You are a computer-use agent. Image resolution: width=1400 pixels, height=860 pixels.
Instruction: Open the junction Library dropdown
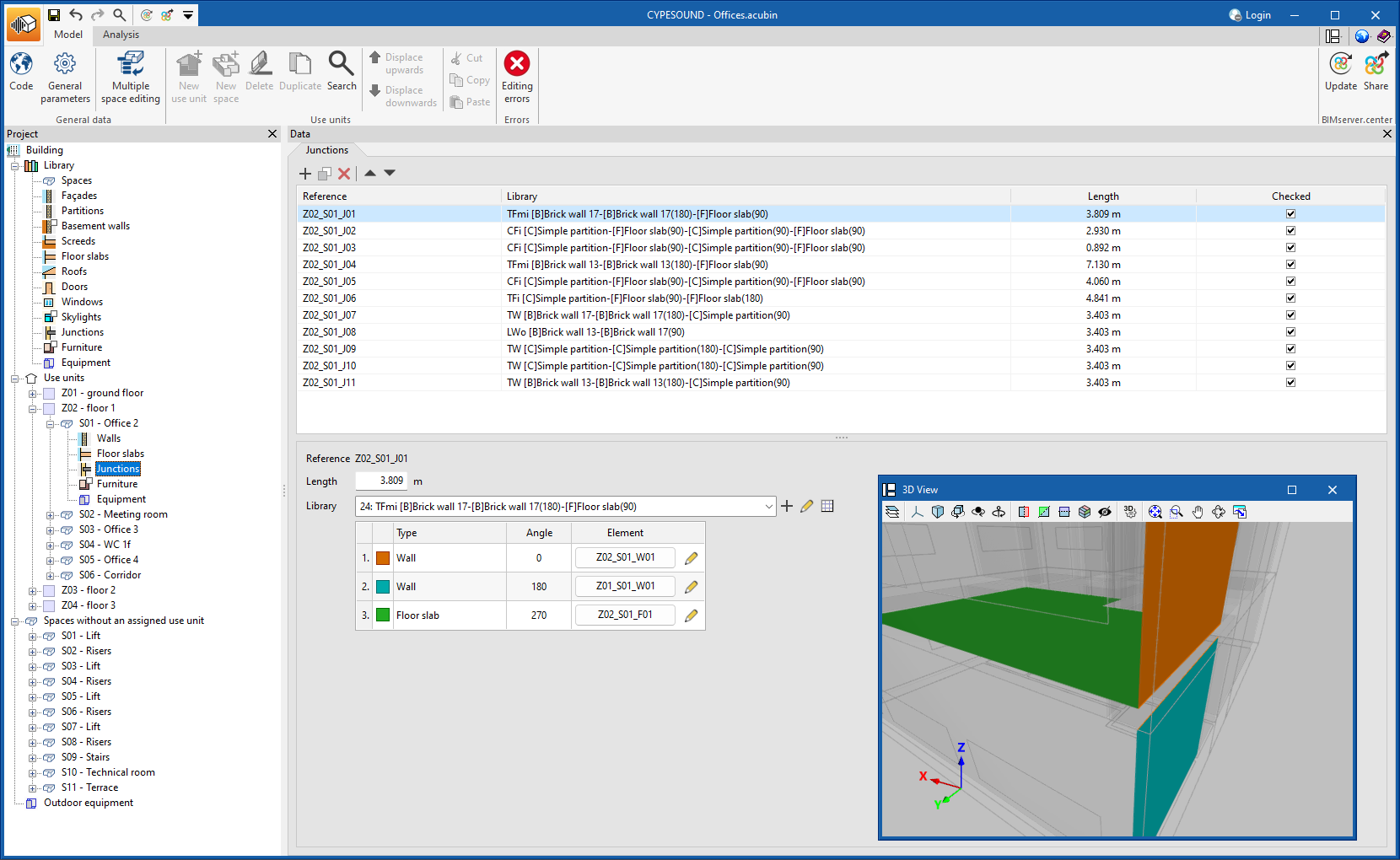[x=768, y=507]
